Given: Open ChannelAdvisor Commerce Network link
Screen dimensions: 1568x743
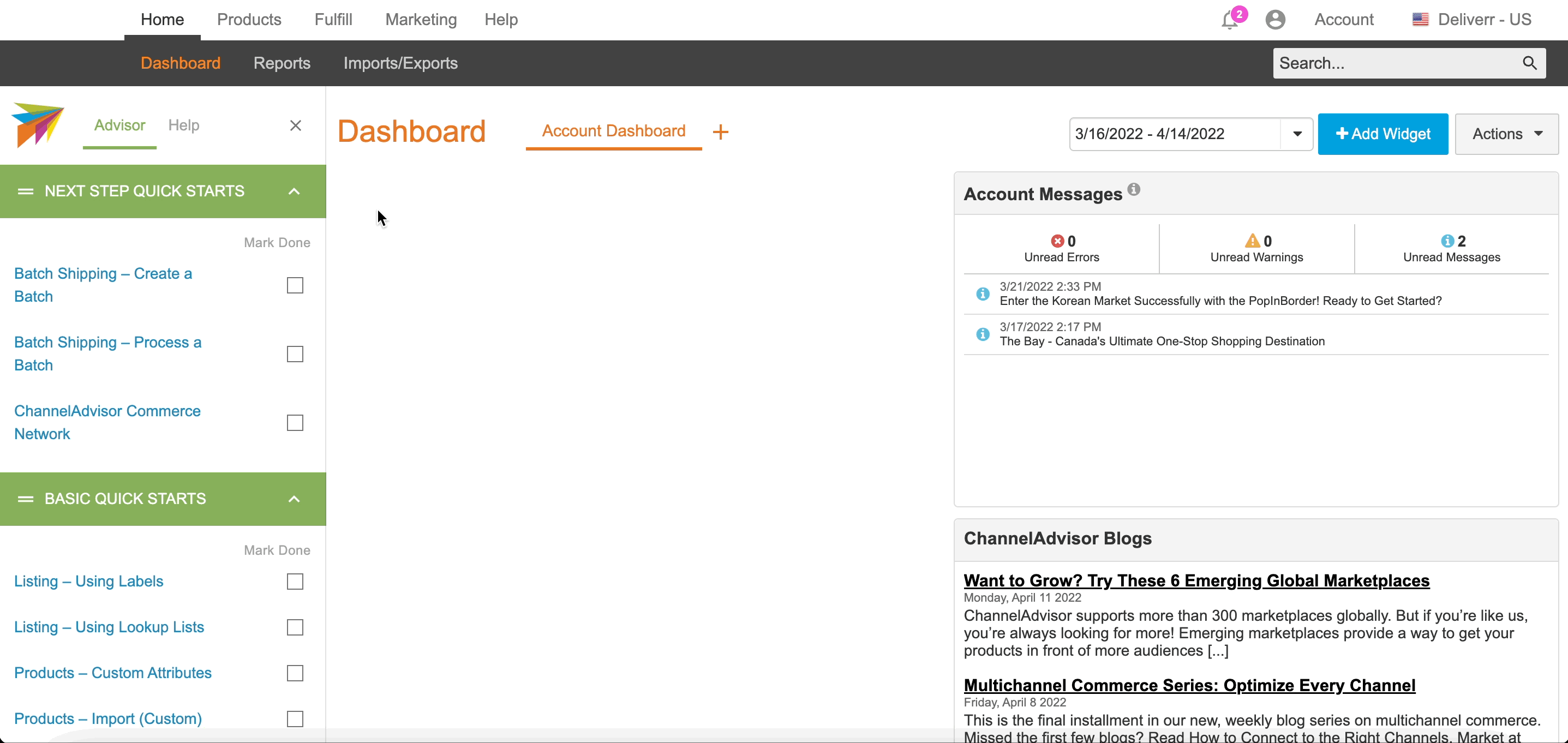Looking at the screenshot, I should [x=107, y=422].
